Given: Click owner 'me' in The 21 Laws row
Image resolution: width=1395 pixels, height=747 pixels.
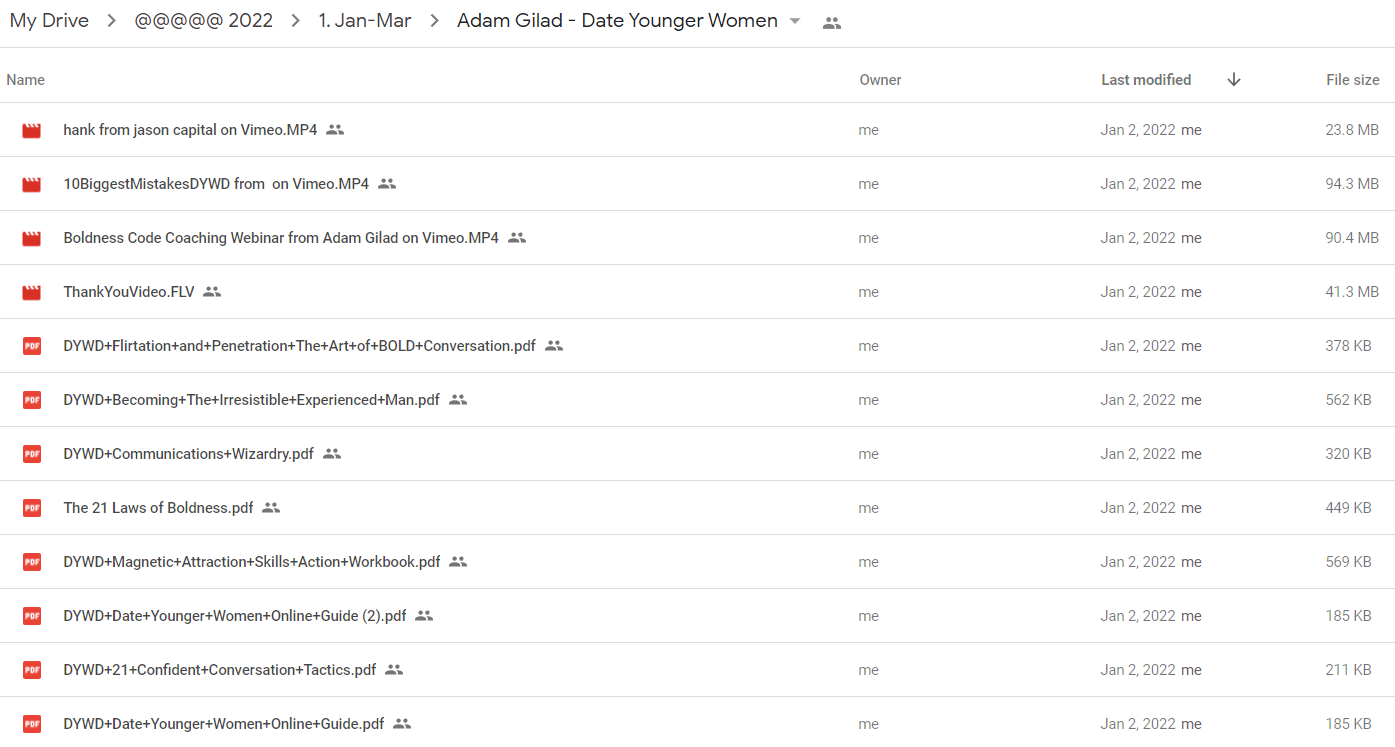Looking at the screenshot, I should coord(869,508).
